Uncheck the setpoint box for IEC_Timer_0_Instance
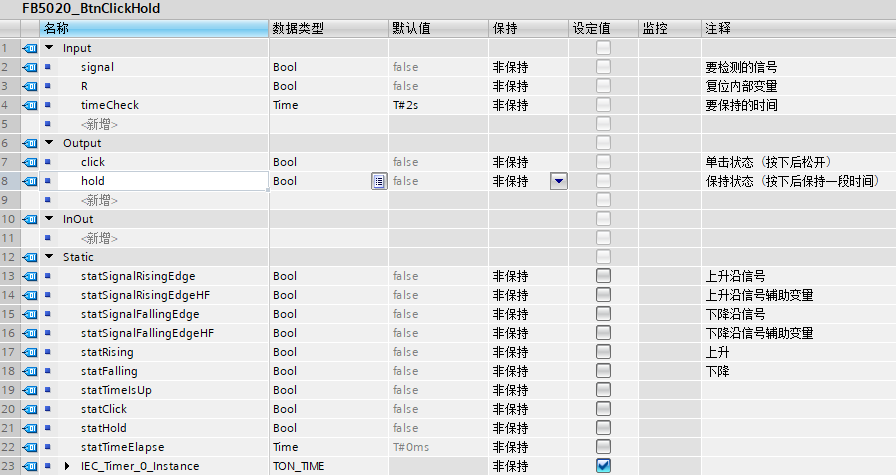Image resolution: width=896 pixels, height=475 pixels. [x=603, y=465]
